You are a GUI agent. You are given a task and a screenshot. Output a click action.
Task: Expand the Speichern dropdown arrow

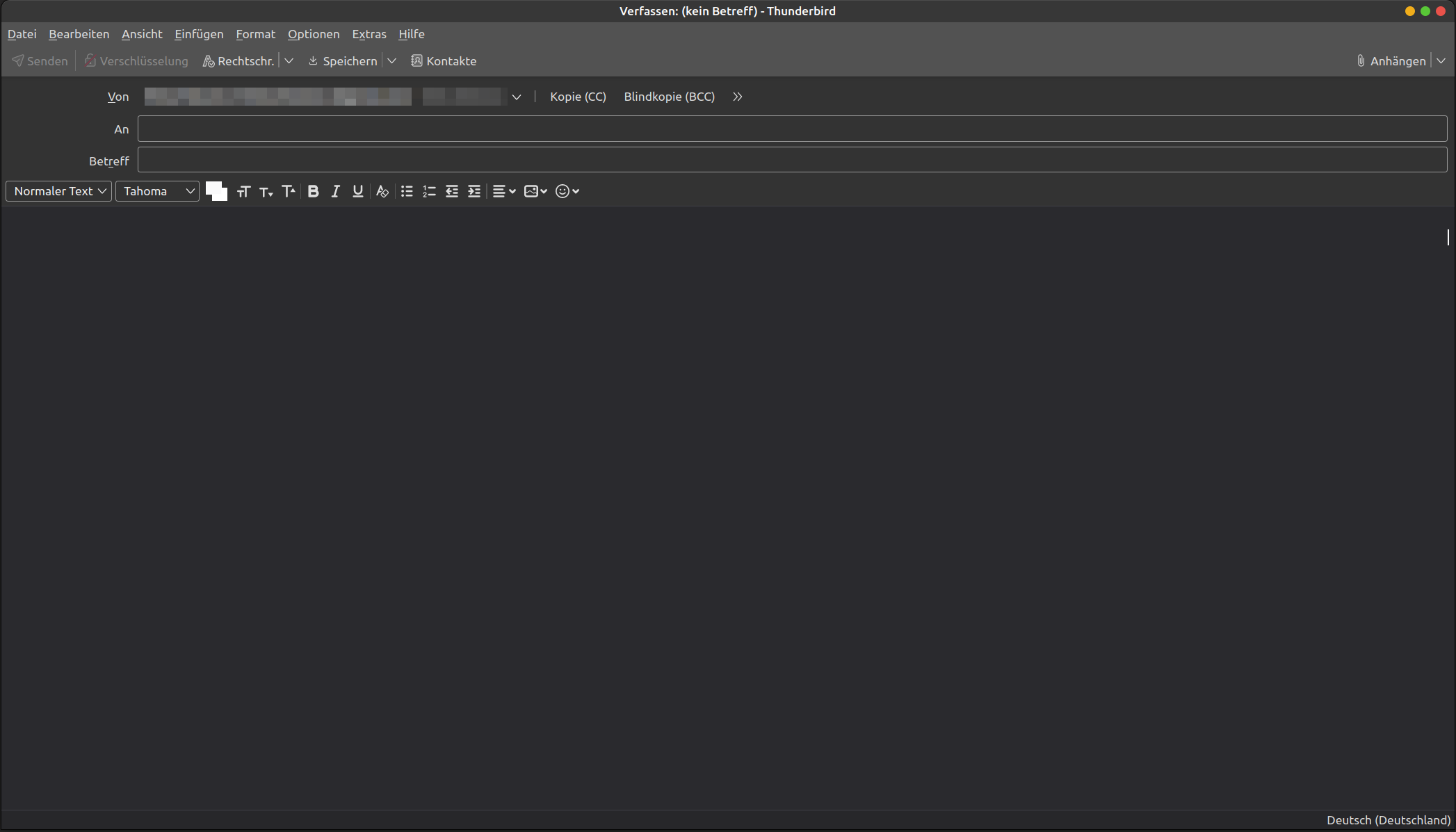pyautogui.click(x=391, y=61)
